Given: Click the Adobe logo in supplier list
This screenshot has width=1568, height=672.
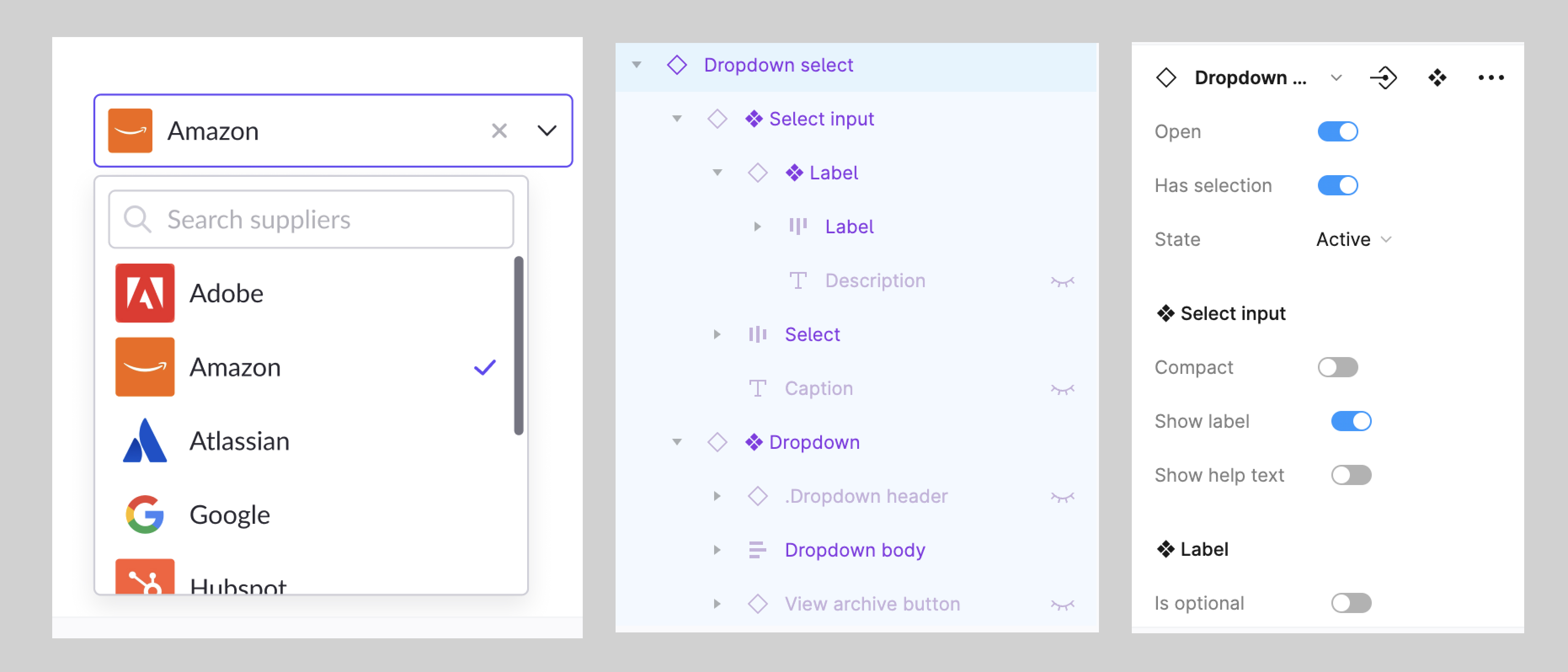Looking at the screenshot, I should tap(145, 293).
